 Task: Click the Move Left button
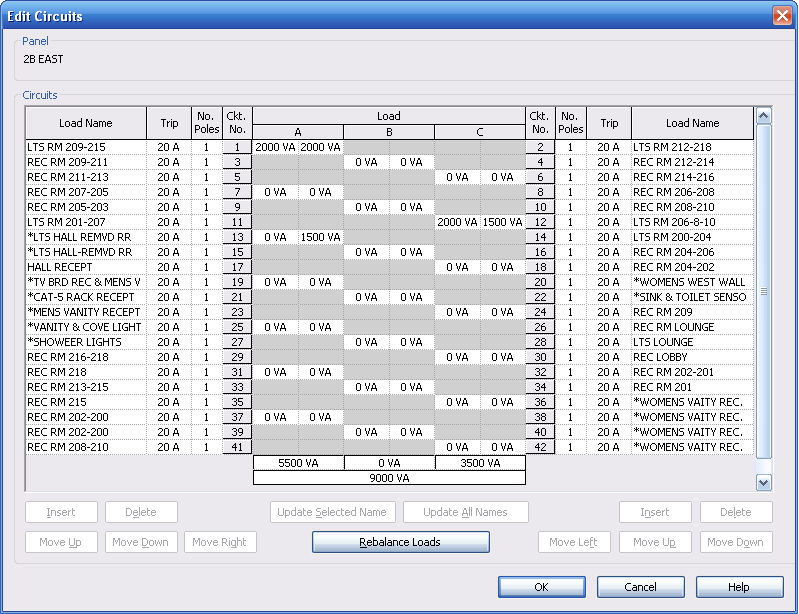574,542
